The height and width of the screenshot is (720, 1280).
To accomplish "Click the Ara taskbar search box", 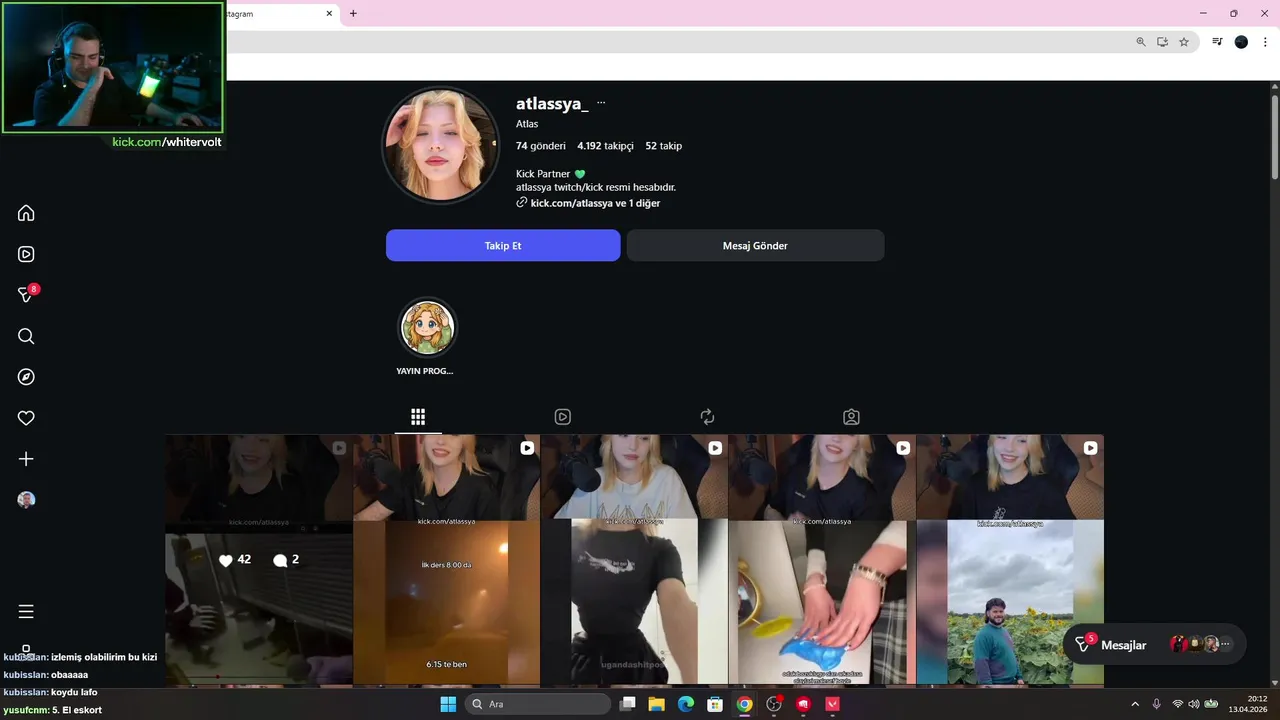I will click(x=538, y=704).
